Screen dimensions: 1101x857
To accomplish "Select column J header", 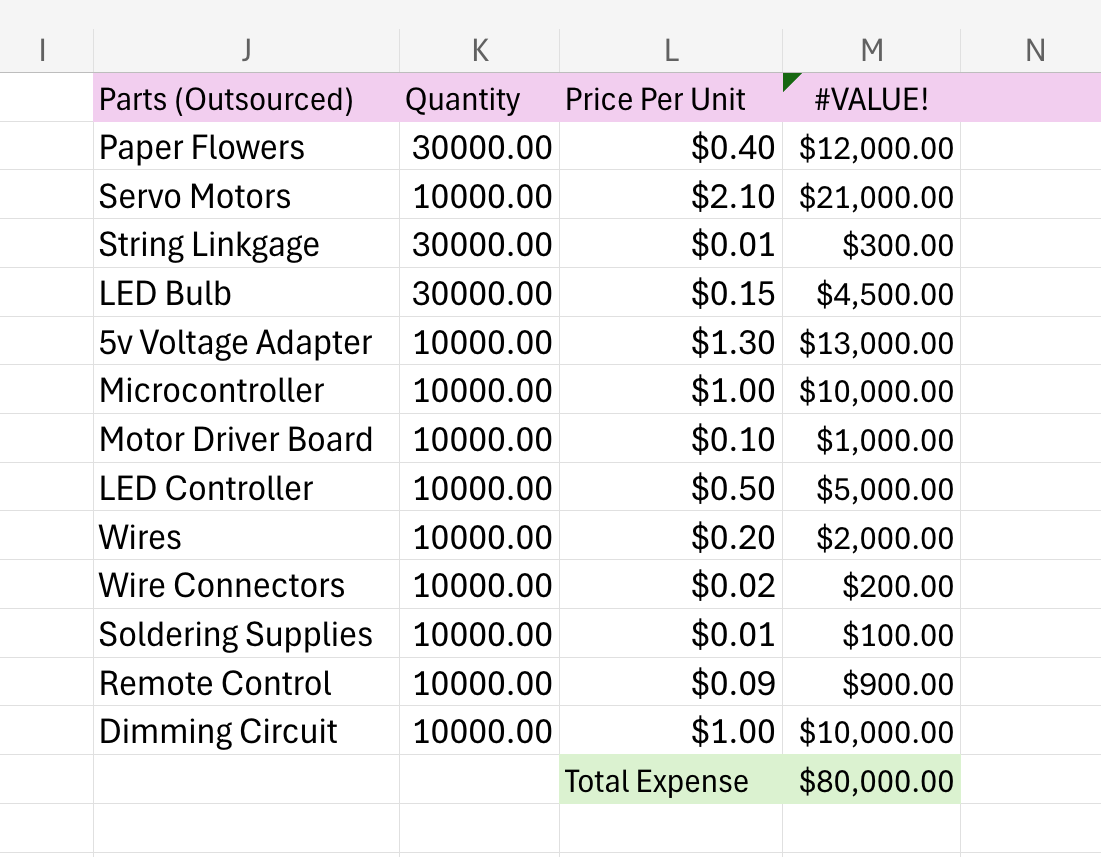I will [246, 50].
